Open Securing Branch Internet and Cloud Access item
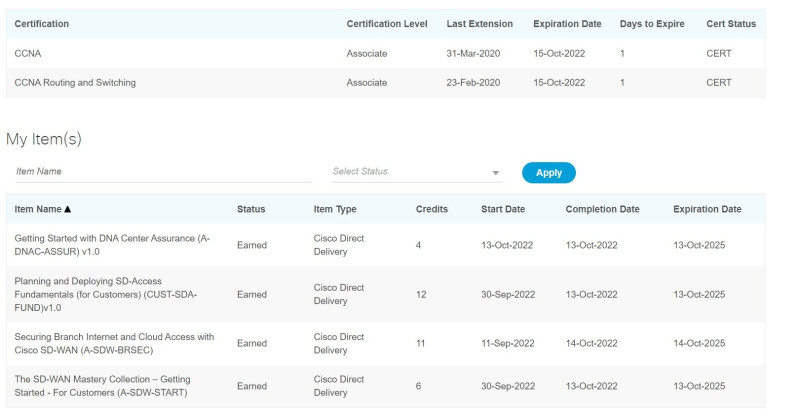 pyautogui.click(x=114, y=344)
